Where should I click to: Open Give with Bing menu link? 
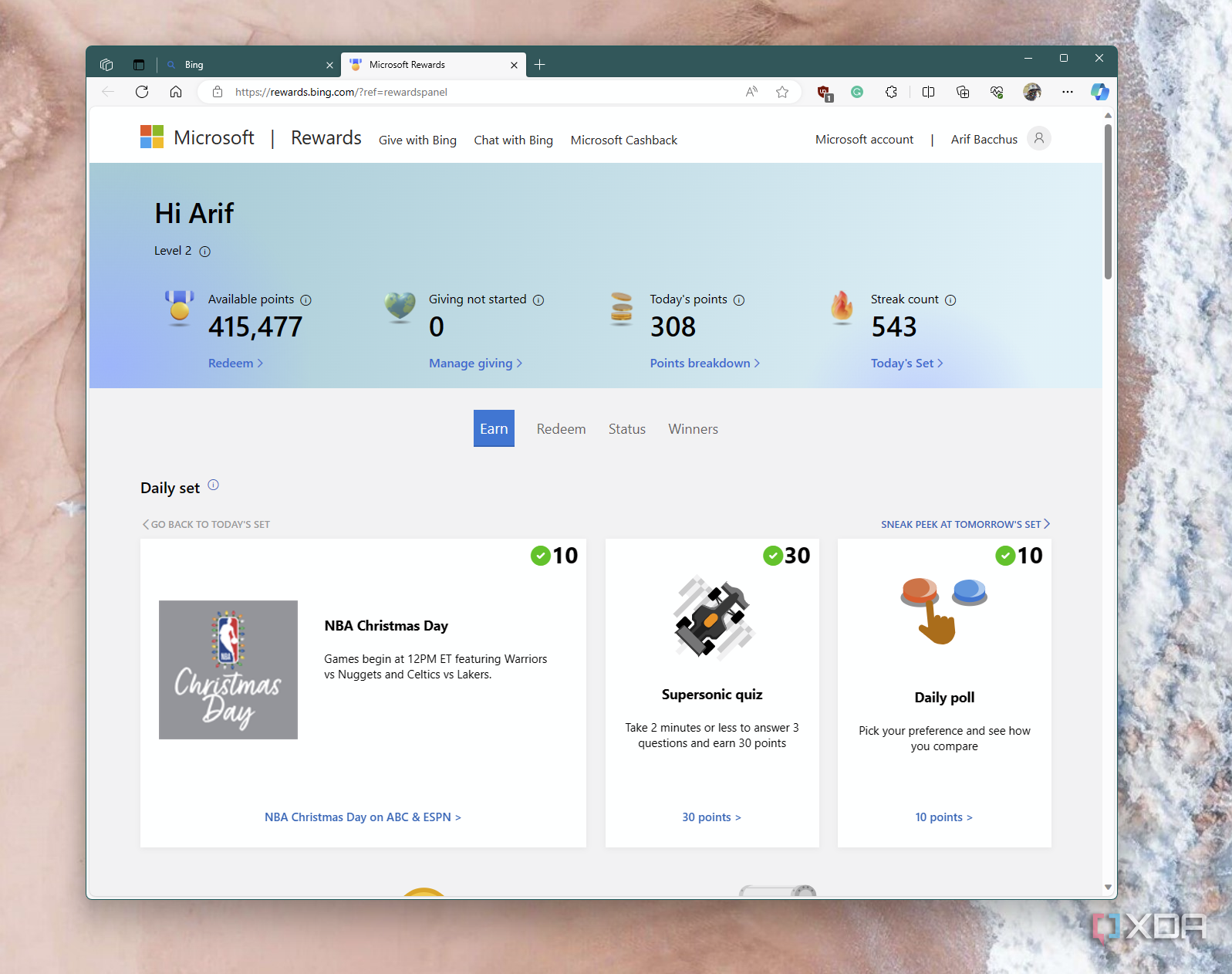tap(417, 140)
